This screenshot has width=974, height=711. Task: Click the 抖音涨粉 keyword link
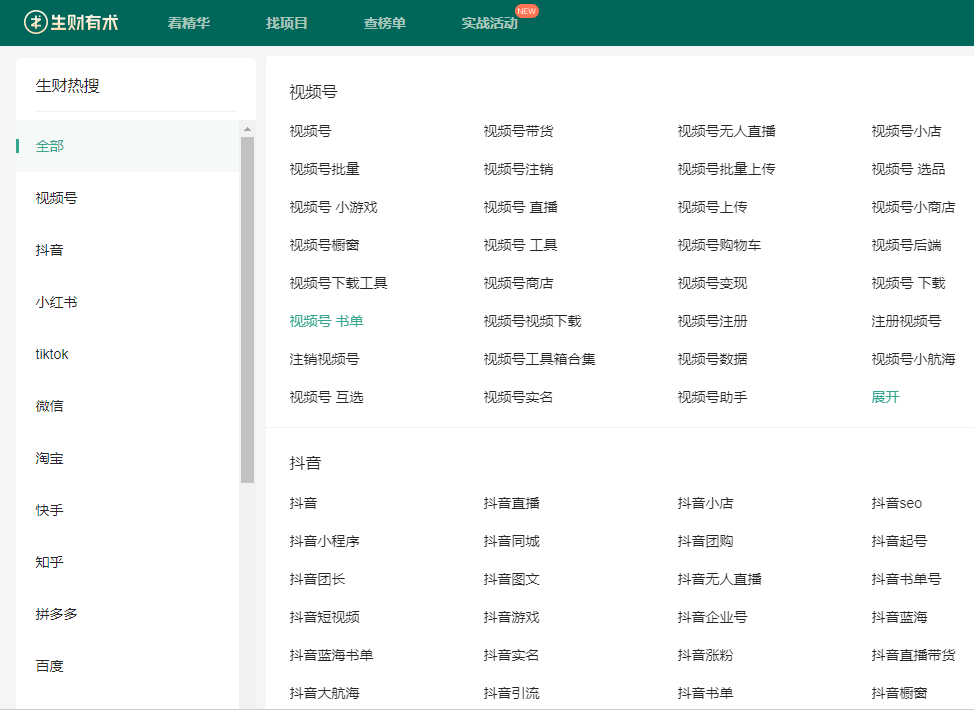click(x=706, y=655)
